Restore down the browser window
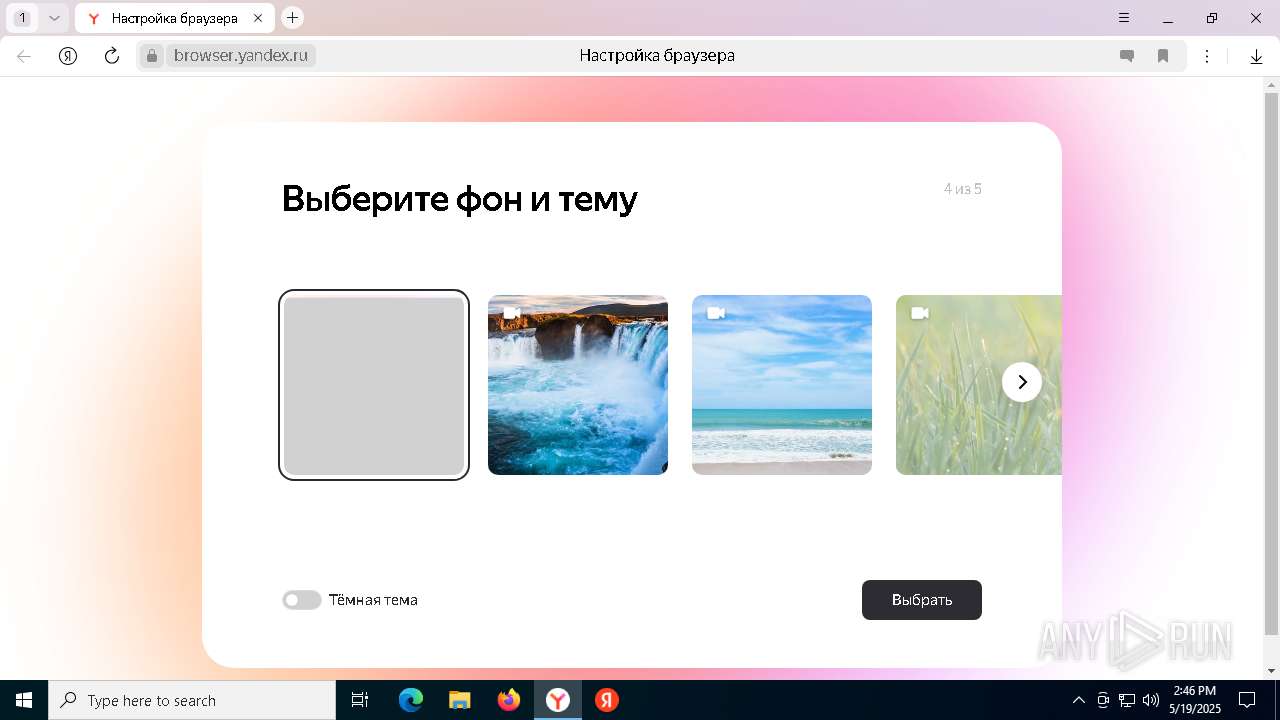The image size is (1280, 720). pyautogui.click(x=1212, y=18)
